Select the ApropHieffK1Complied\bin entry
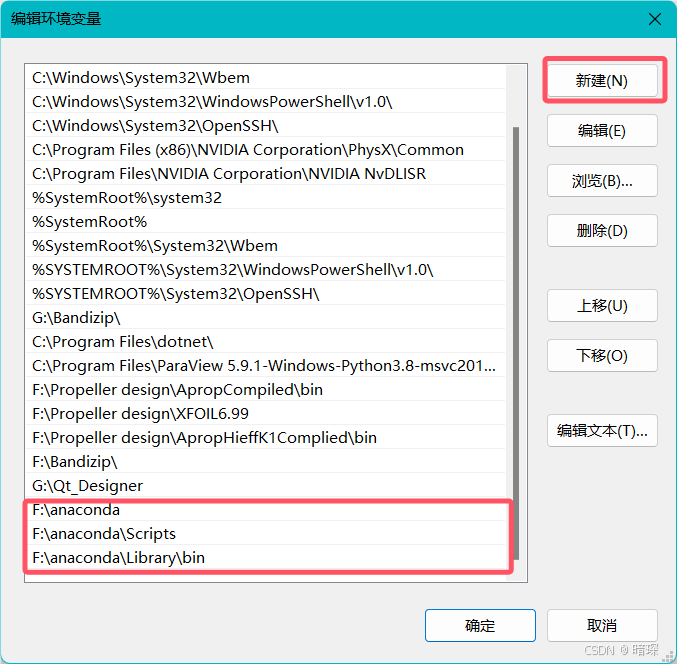Screen dimensions: 677x664 (x=266, y=438)
